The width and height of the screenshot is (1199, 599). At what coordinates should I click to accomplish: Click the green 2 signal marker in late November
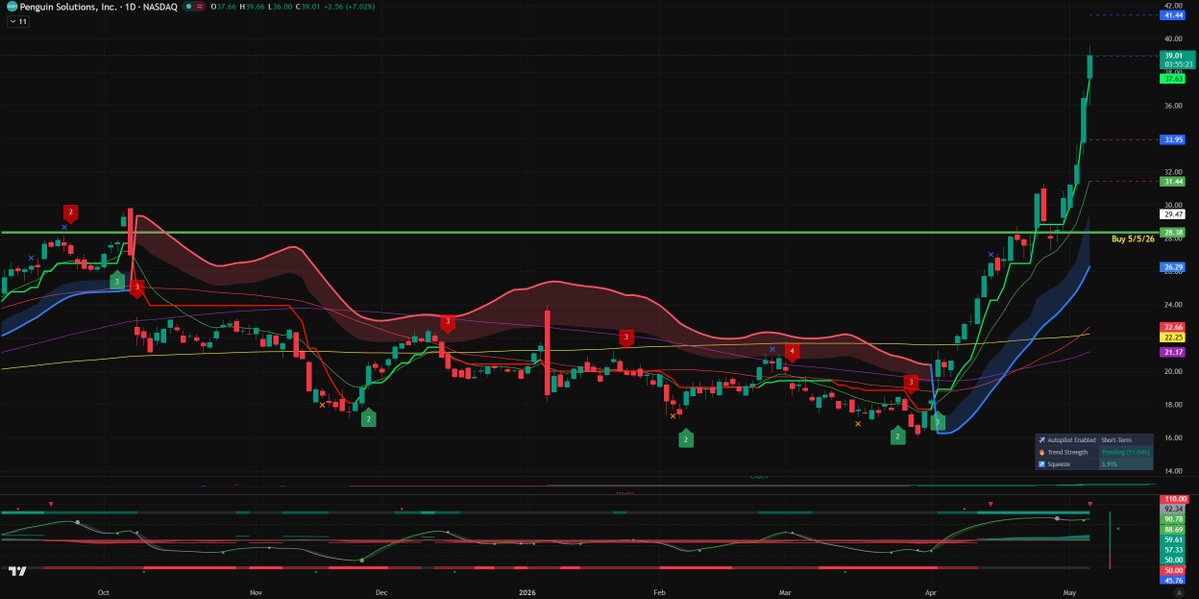(369, 418)
